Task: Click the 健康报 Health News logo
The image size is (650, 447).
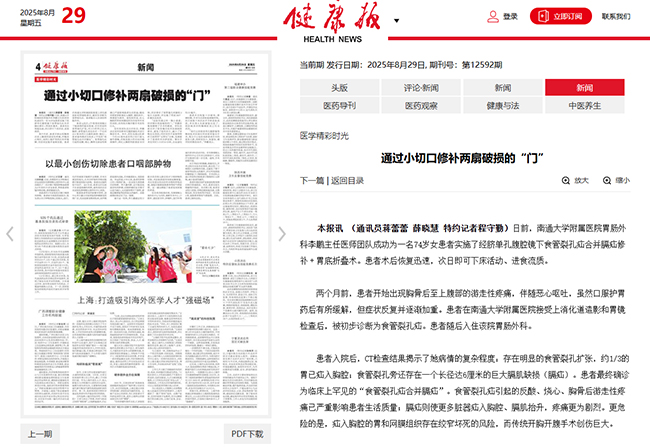Action: pos(332,23)
